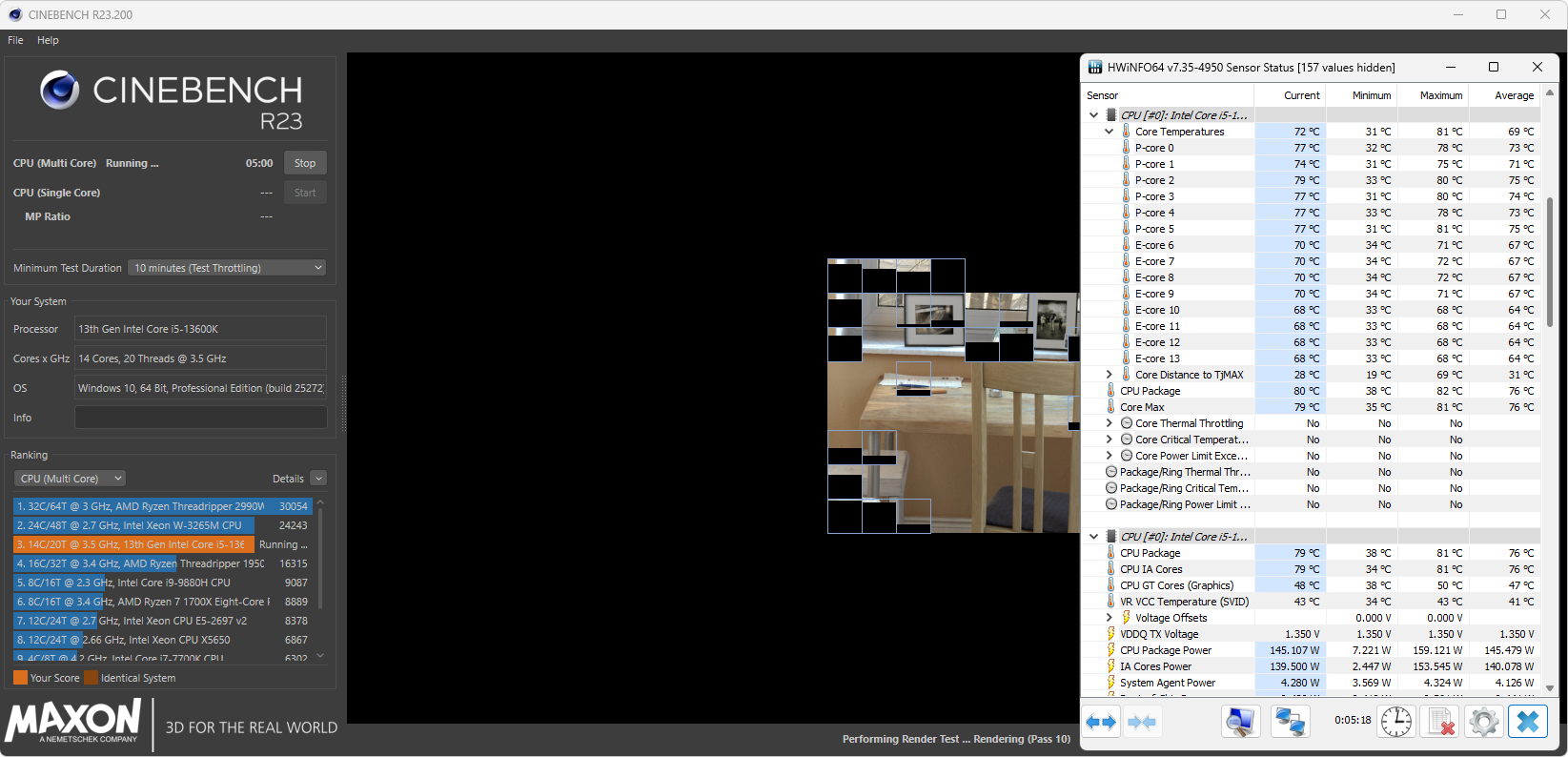Click the Cinebench sphere logo

pyautogui.click(x=59, y=91)
